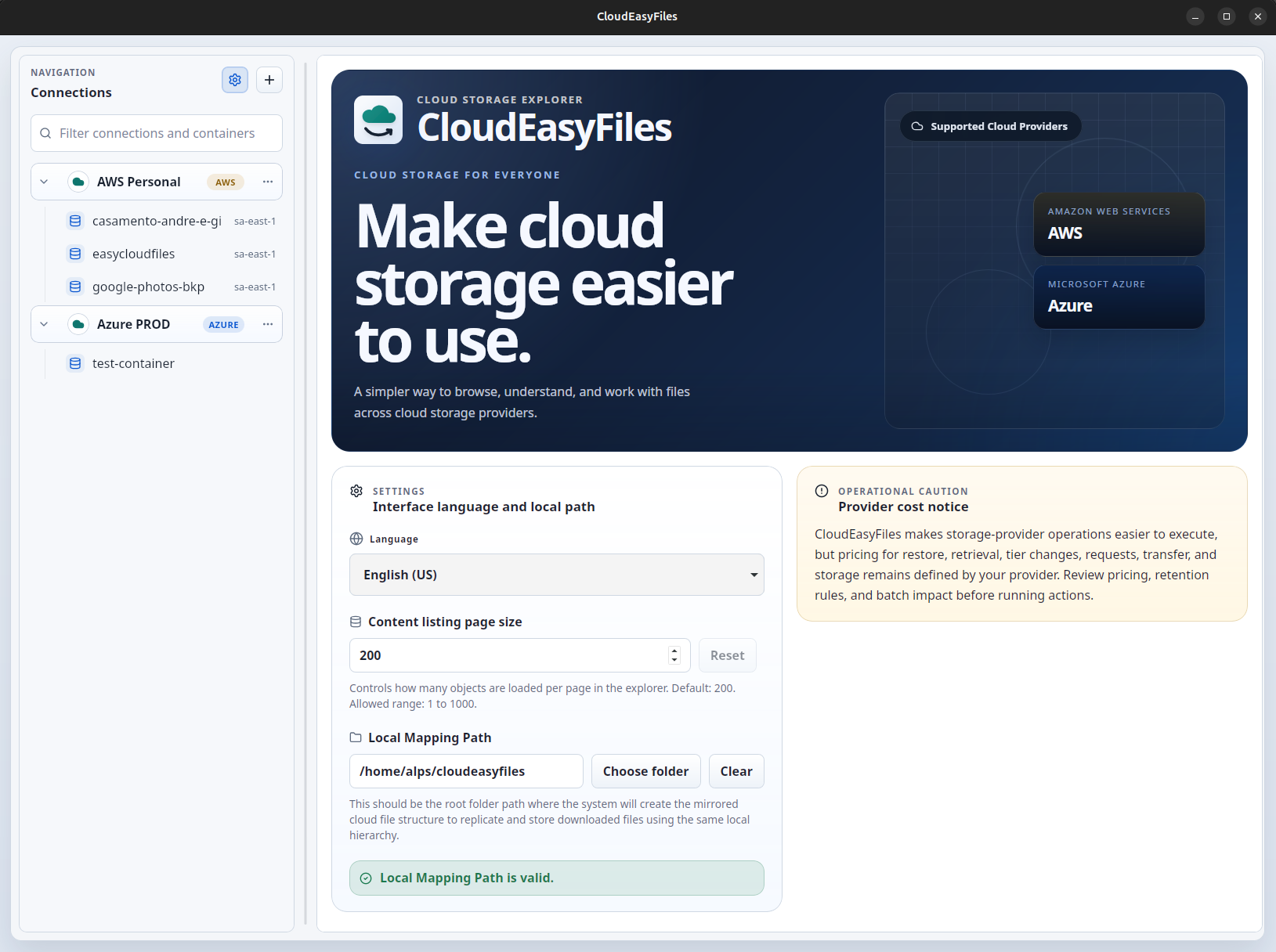
Task: Select the google-photos-bkp bucket icon
Action: click(75, 287)
